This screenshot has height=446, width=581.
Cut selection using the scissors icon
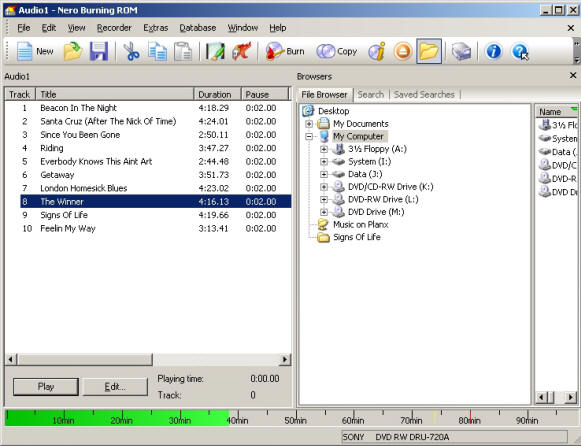131,51
